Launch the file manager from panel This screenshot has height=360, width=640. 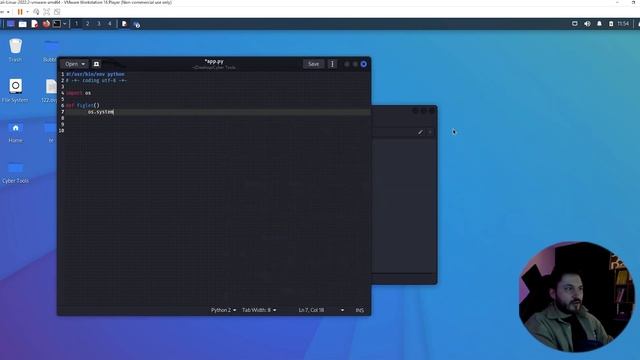tap(22, 24)
